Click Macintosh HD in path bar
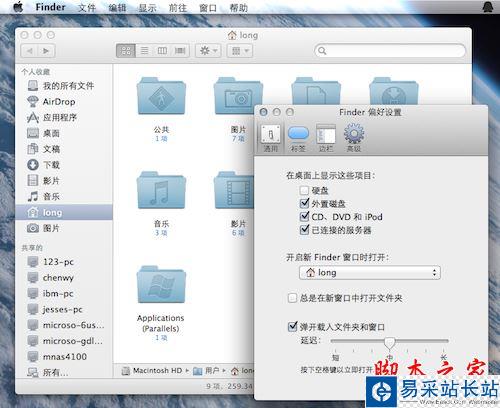Screen dimensions: 500x408 [x=152, y=371]
